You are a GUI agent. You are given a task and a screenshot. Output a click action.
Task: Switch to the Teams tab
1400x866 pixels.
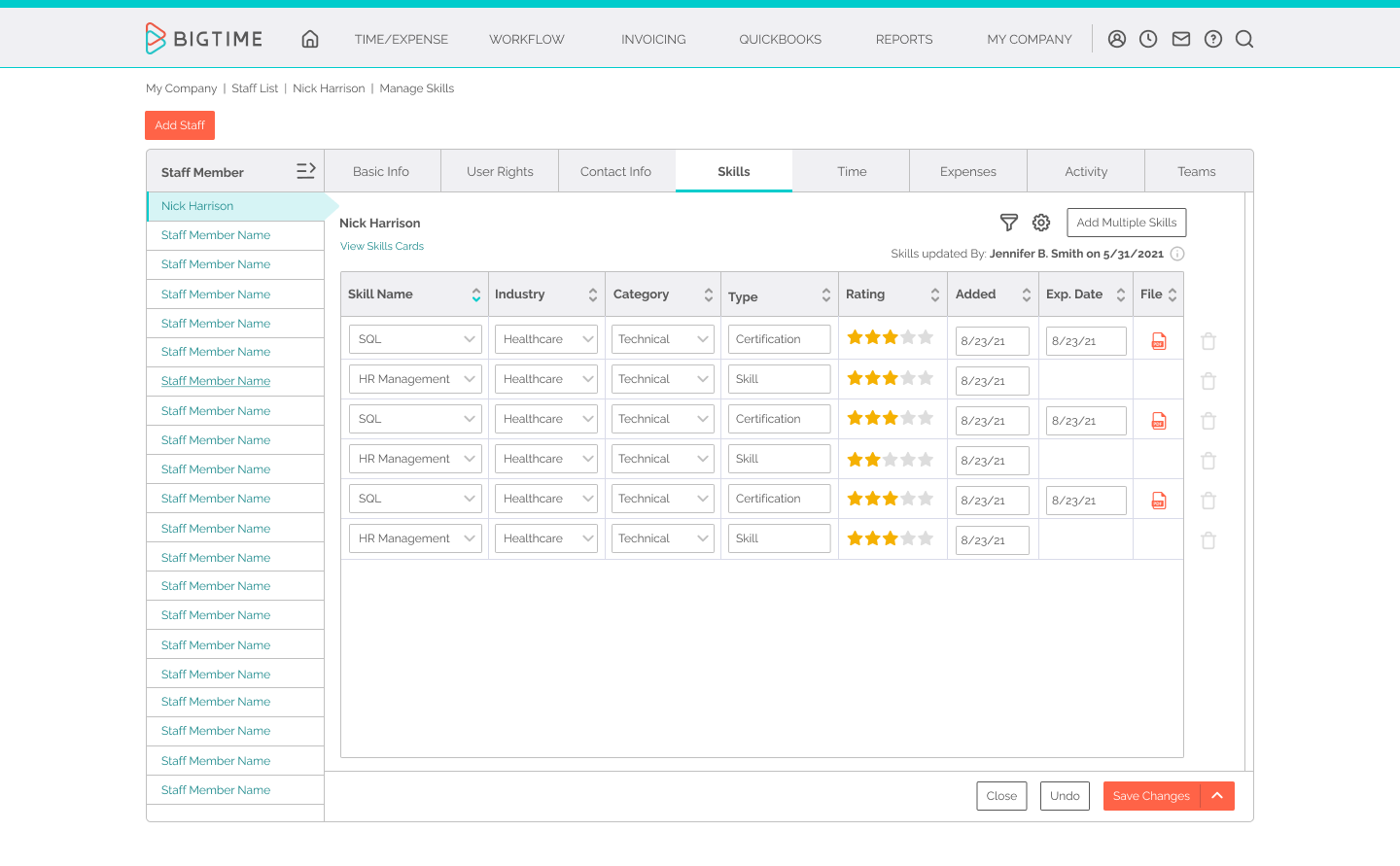point(1197,171)
